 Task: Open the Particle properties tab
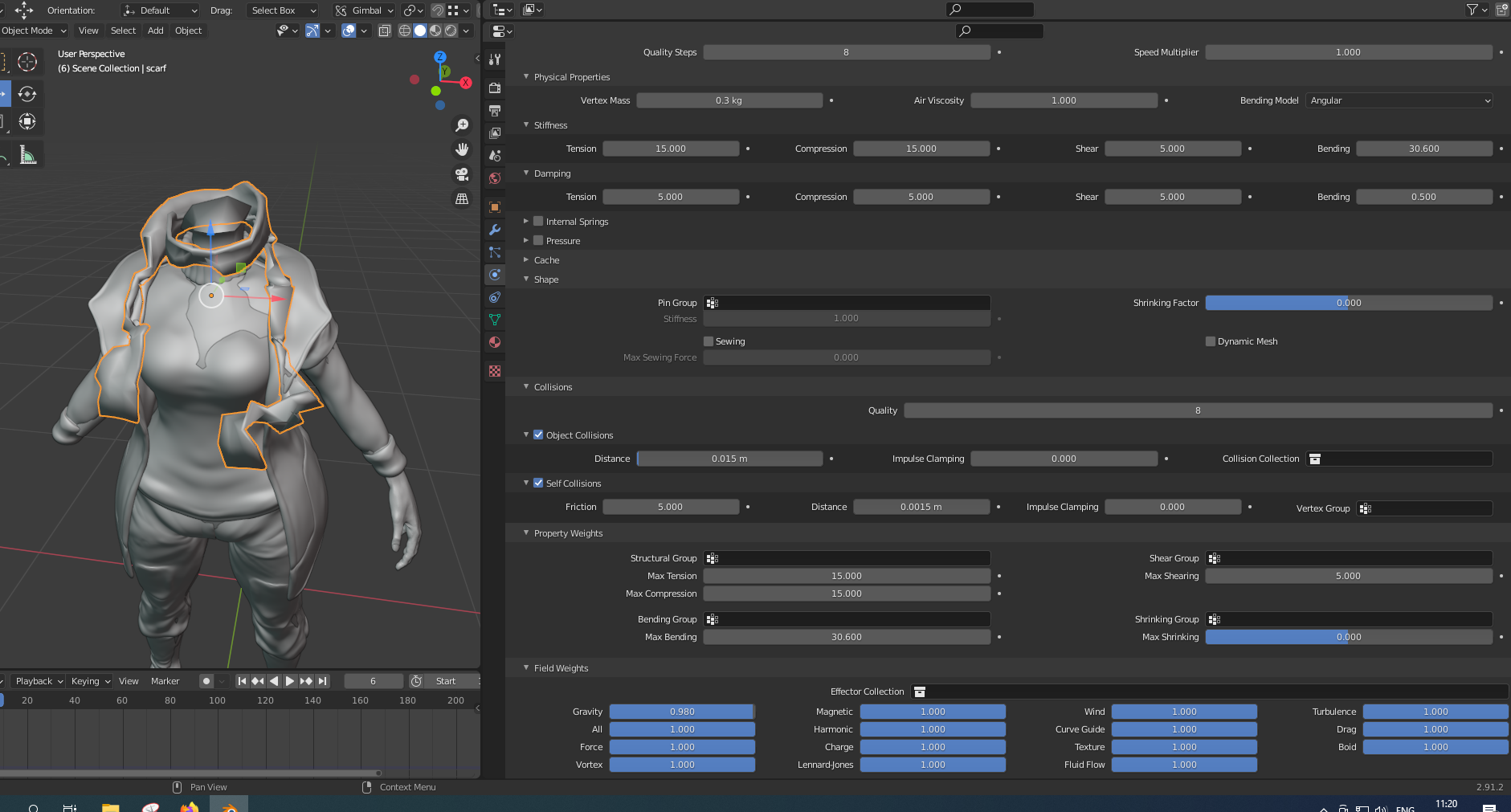[x=495, y=252]
